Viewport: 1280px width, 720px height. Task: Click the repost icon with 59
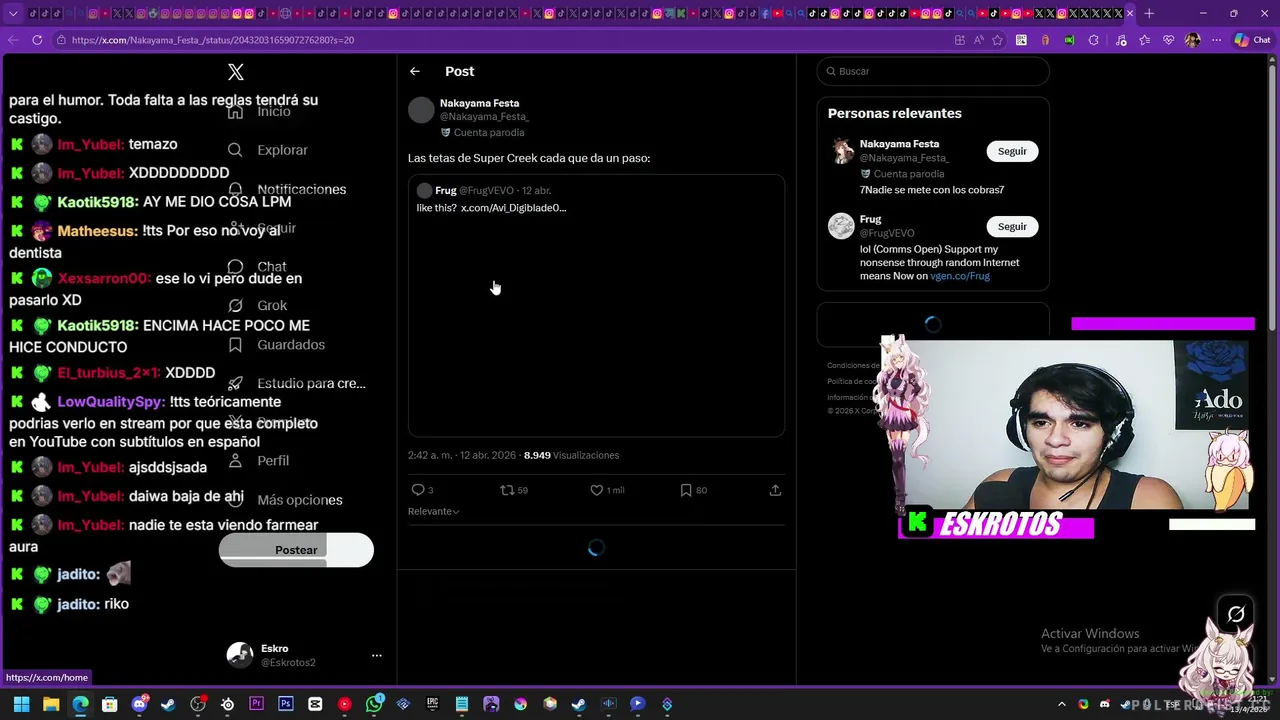coord(507,490)
